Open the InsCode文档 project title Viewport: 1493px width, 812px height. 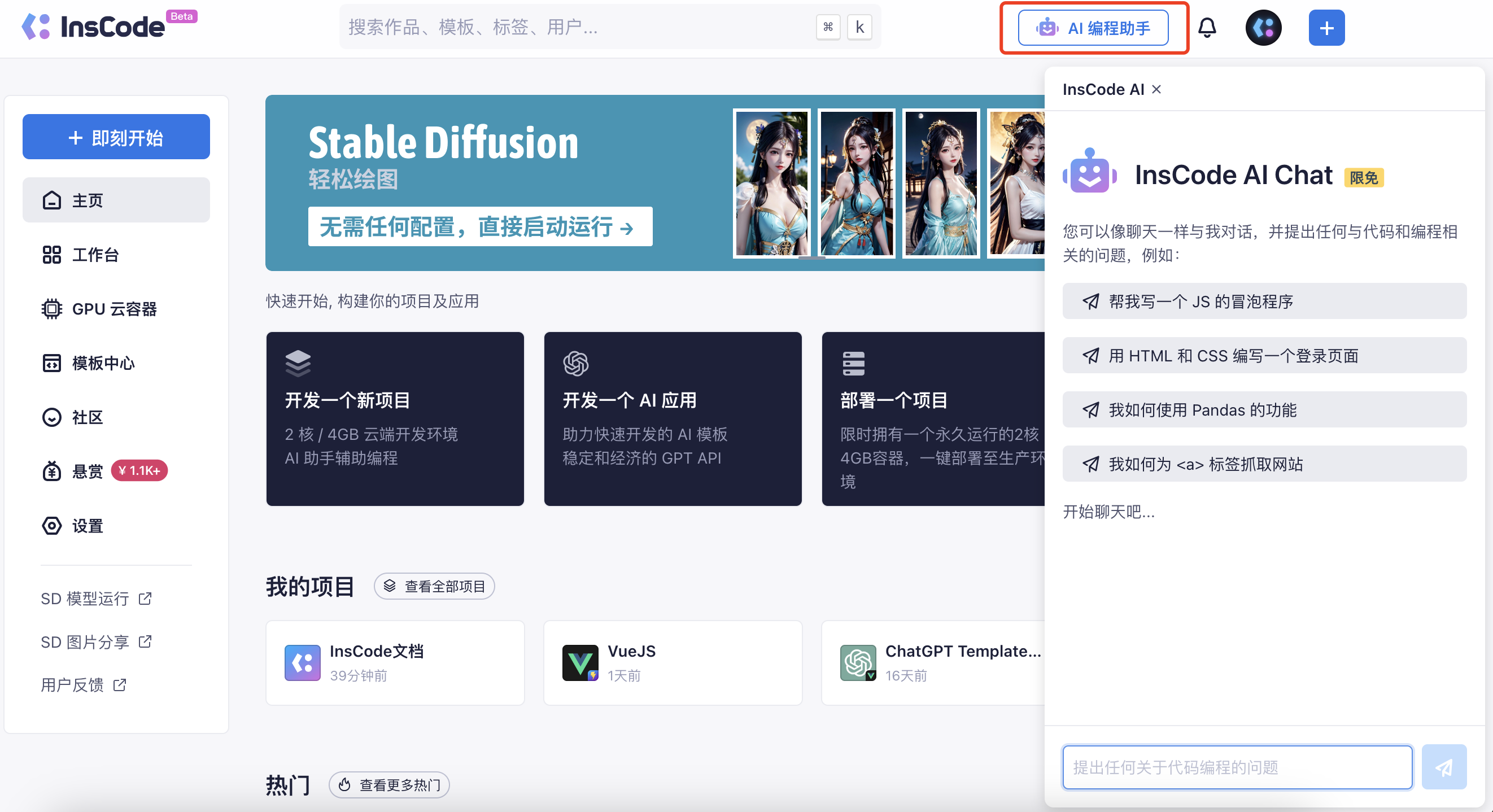(x=376, y=651)
